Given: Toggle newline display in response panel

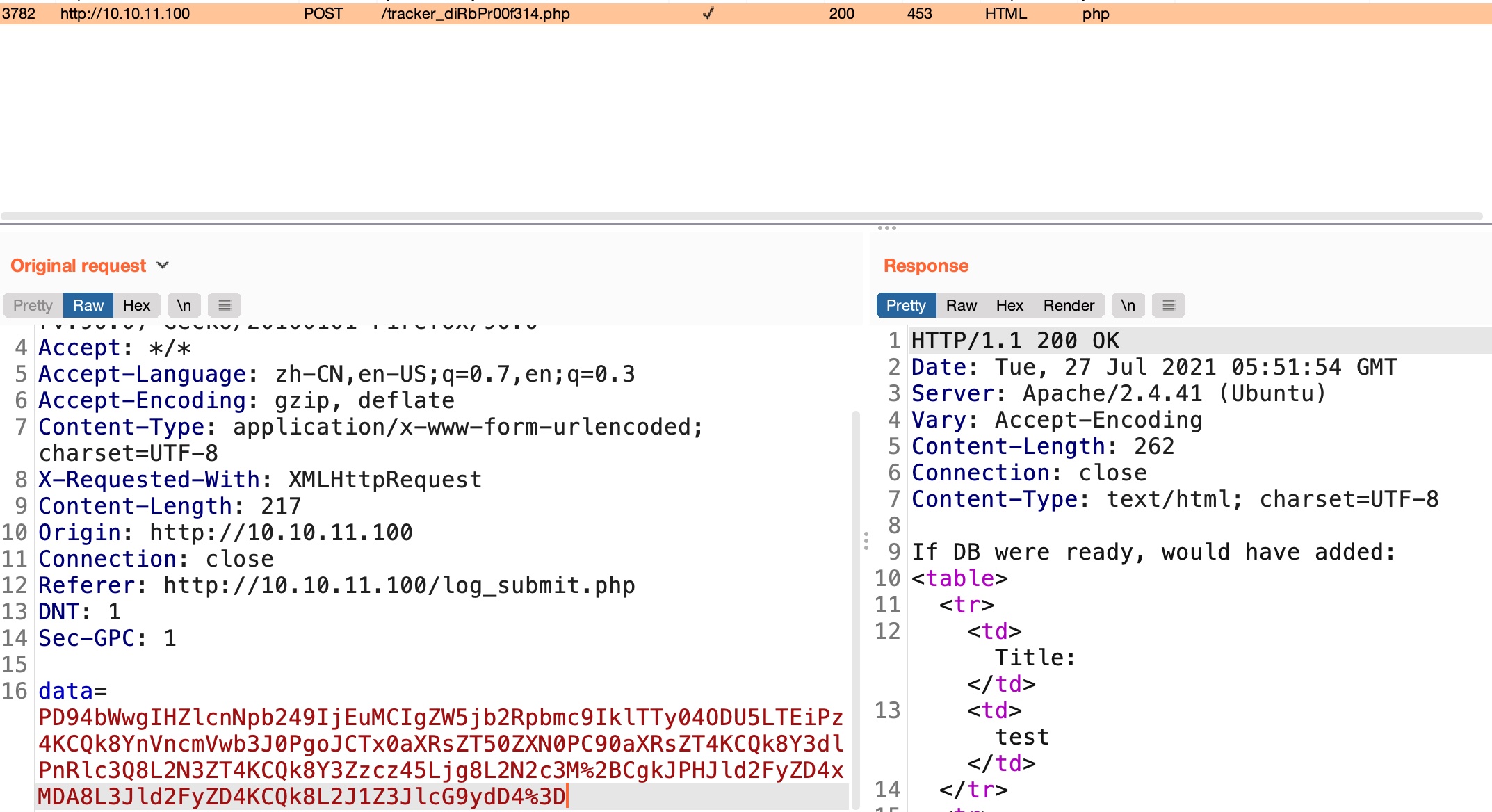Looking at the screenshot, I should tap(1128, 305).
